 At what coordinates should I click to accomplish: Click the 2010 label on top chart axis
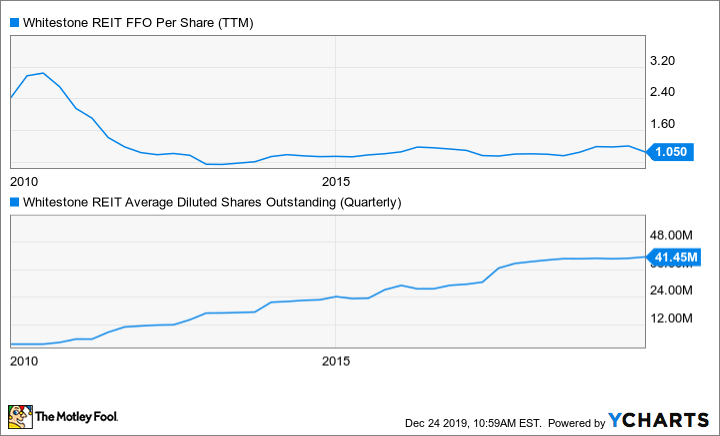coord(24,181)
